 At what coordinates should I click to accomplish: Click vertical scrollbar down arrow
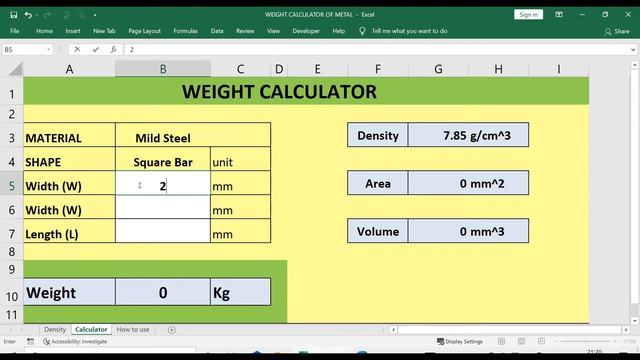click(x=634, y=320)
